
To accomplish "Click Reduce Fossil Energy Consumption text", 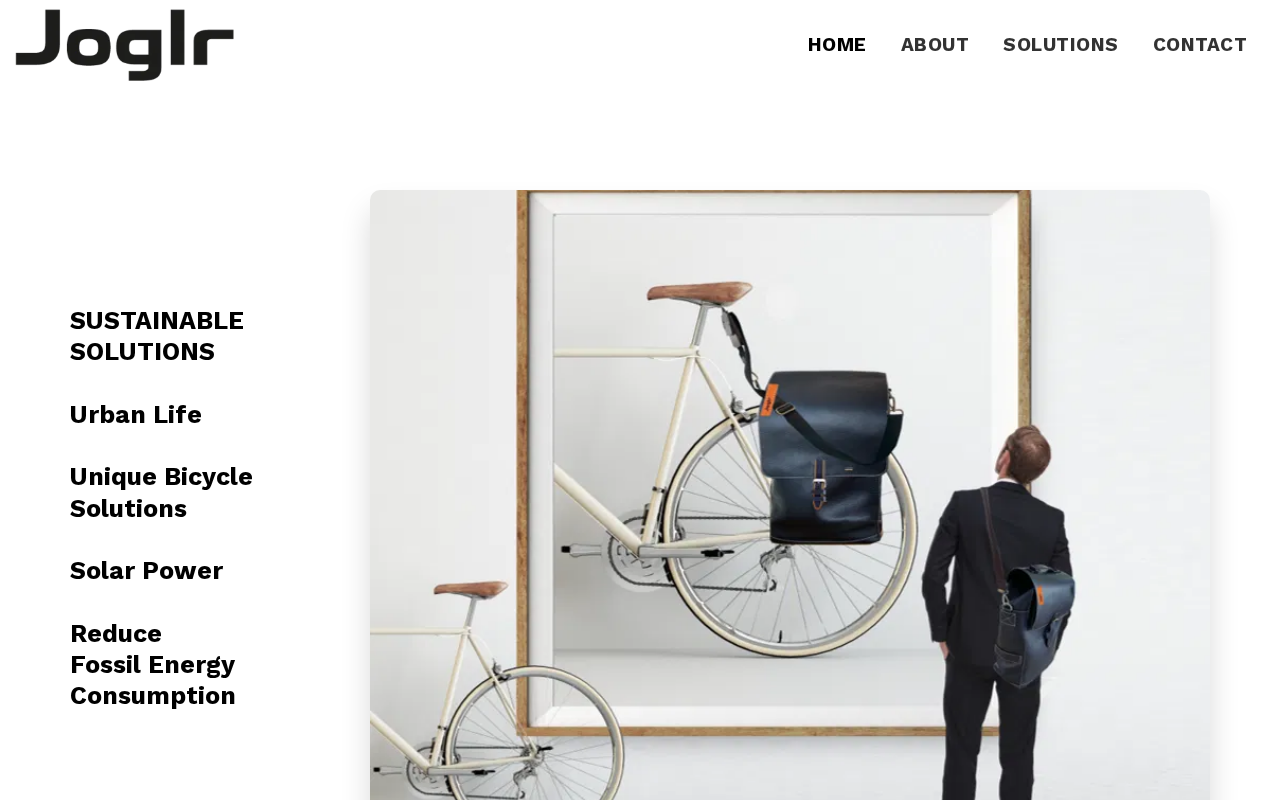I will click(x=153, y=664).
